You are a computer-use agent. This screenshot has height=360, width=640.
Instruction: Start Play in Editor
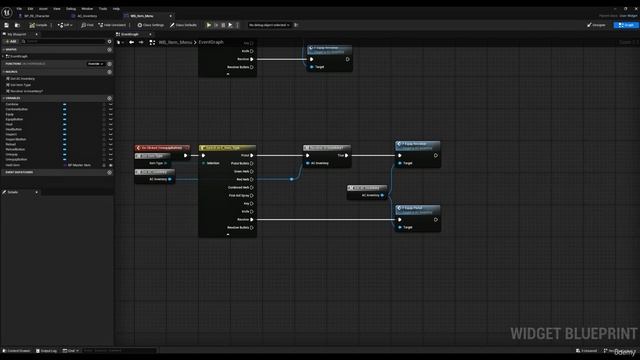click(x=209, y=25)
